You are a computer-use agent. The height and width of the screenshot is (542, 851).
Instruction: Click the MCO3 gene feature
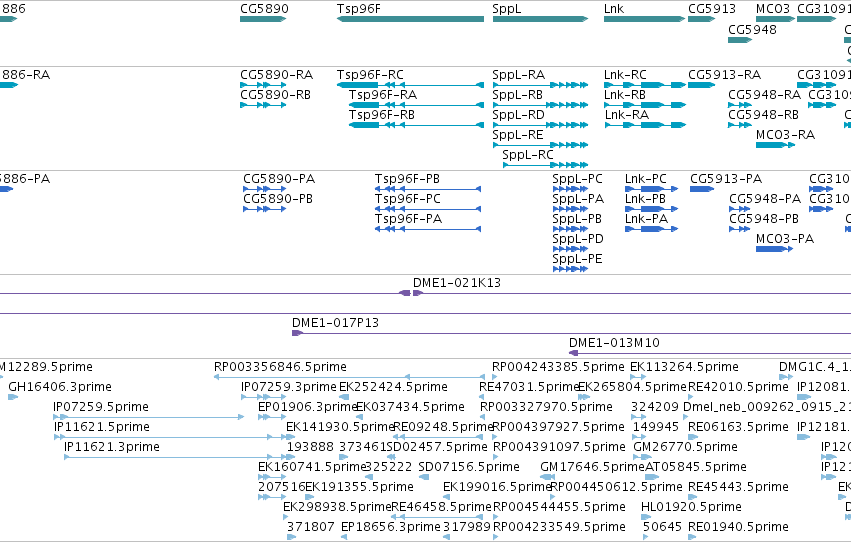point(775,19)
